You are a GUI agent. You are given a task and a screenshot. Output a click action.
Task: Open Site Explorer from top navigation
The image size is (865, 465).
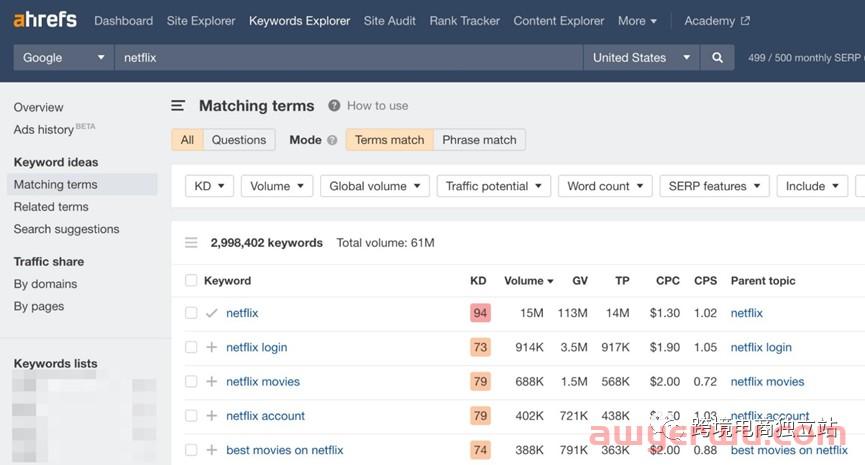[201, 21]
